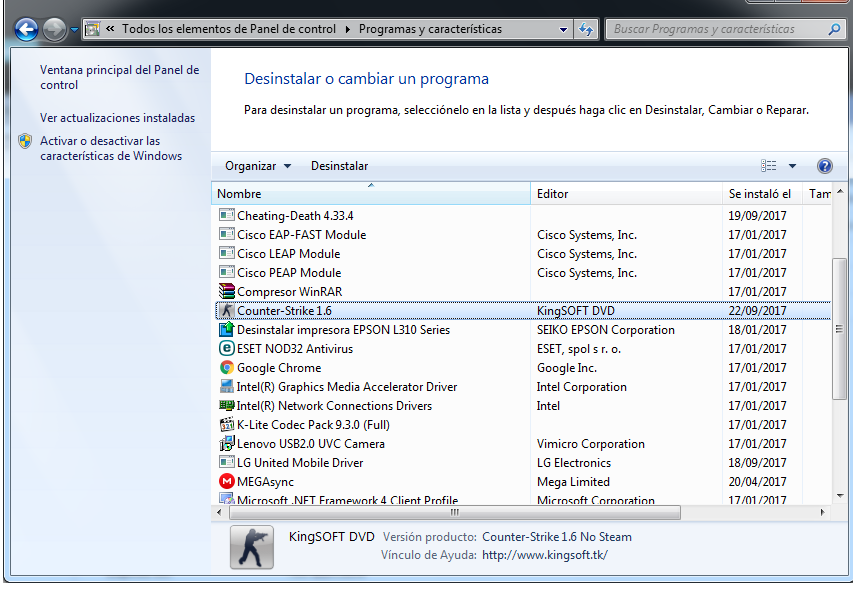Click the Compresor WinRAR books icon
The width and height of the screenshot is (853, 600).
[226, 291]
